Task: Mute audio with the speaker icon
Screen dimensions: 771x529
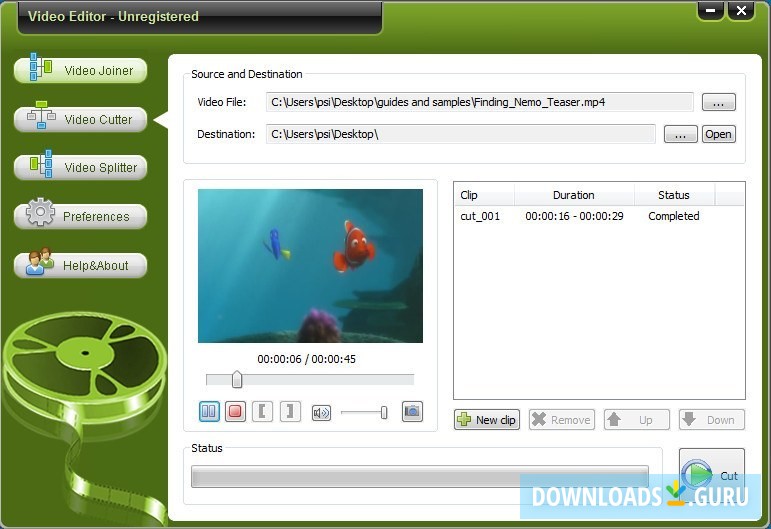Action: click(x=321, y=412)
